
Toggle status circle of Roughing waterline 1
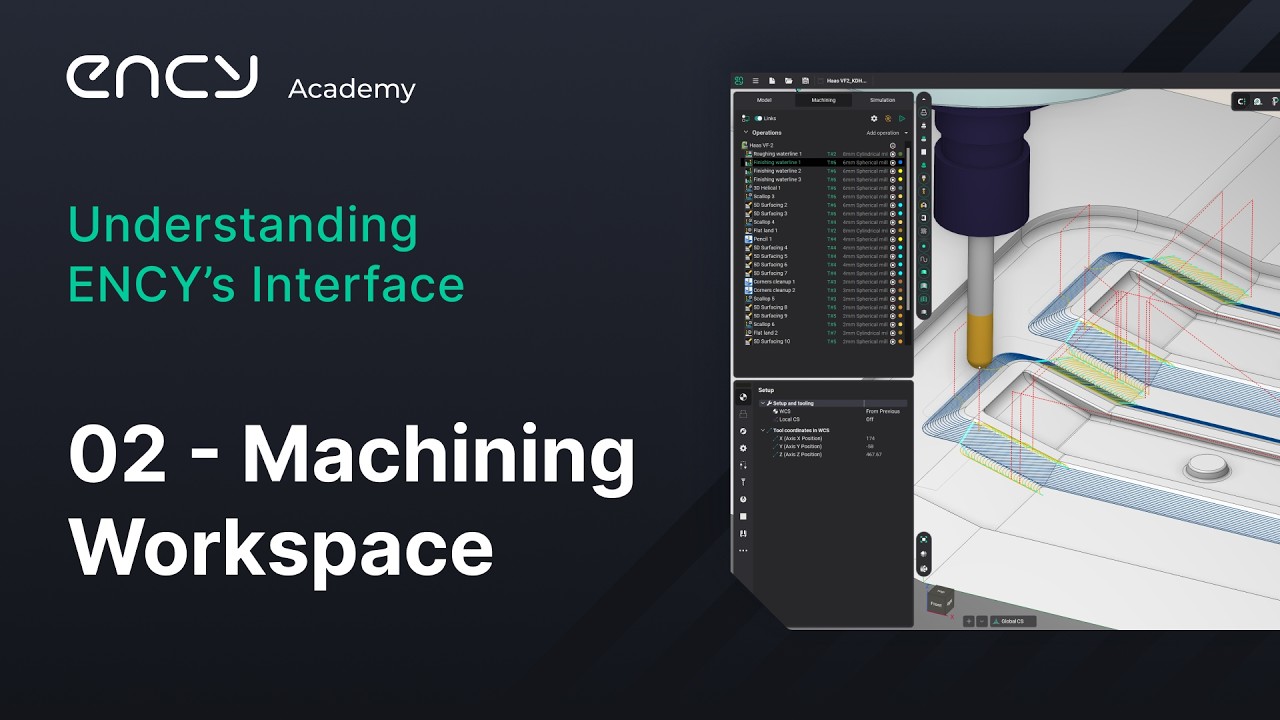893,154
